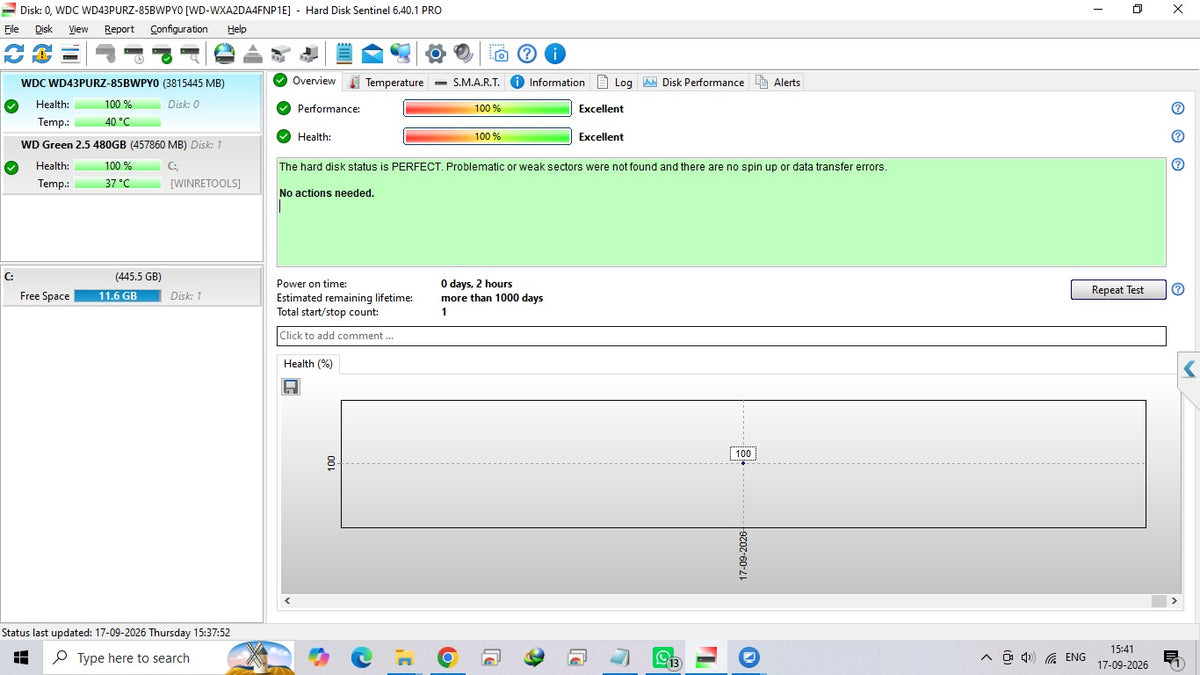The image size is (1200, 675).
Task: Click help icon beside Health row
Action: (1177, 136)
